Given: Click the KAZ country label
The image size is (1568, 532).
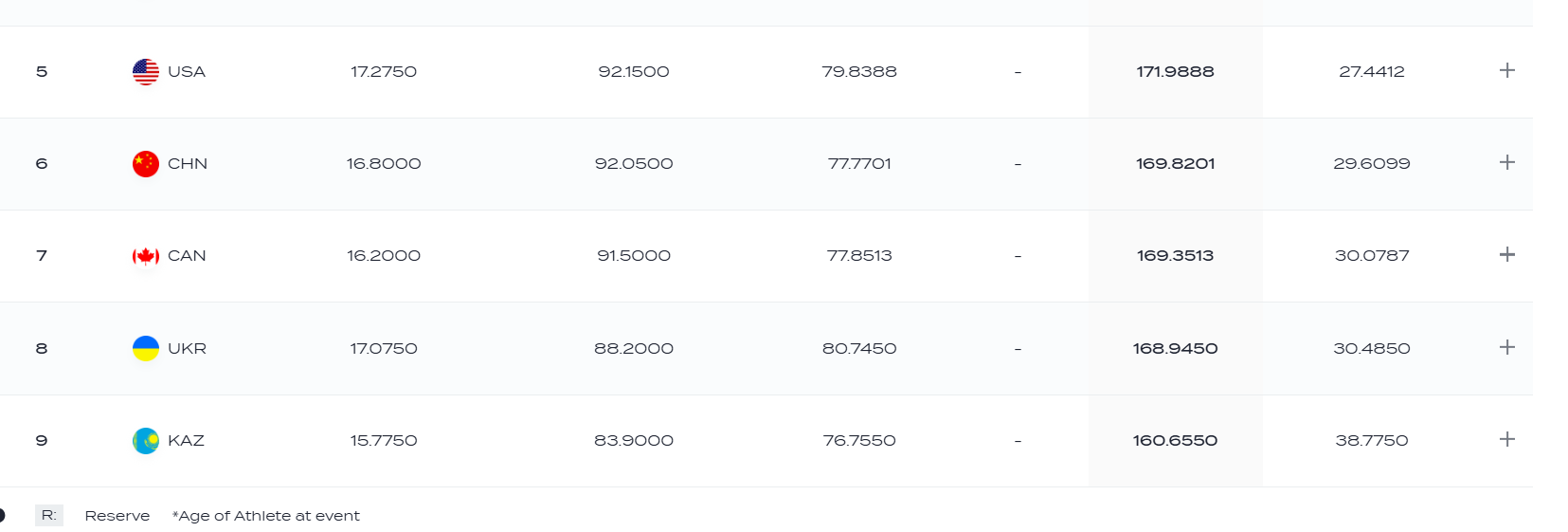Looking at the screenshot, I should pos(186,441).
